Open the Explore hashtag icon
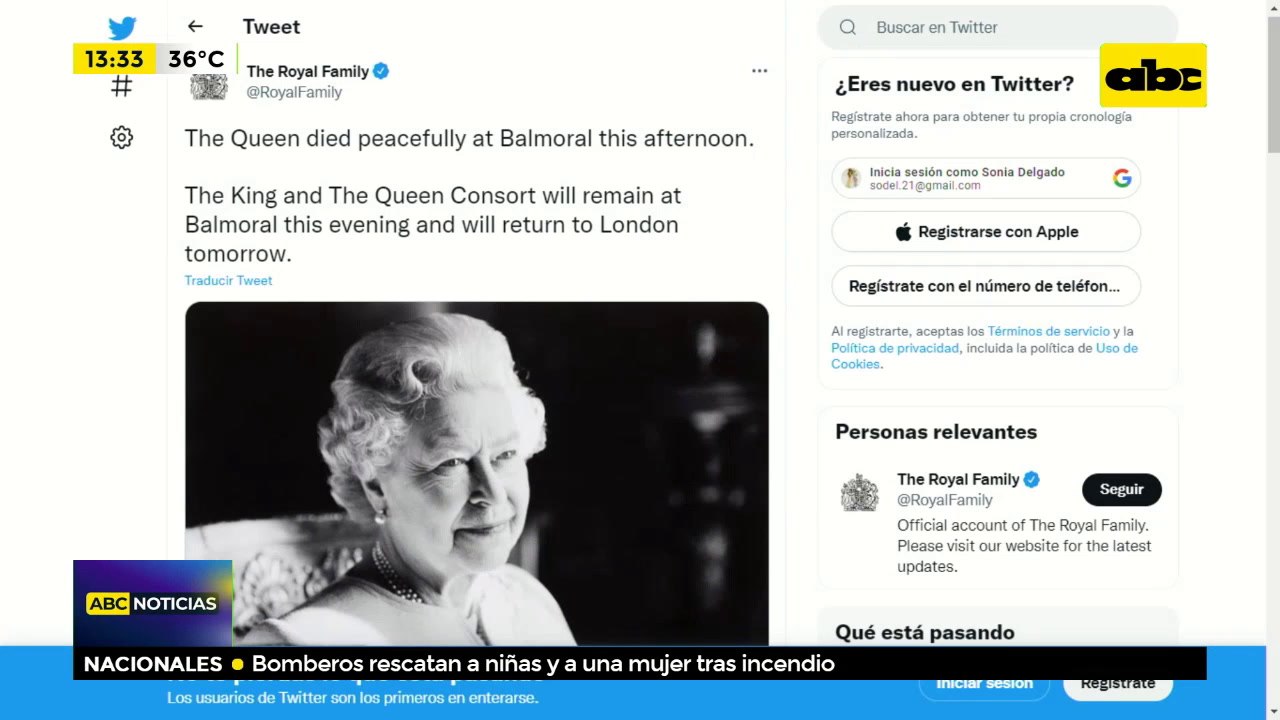Image resolution: width=1280 pixels, height=720 pixels. pyautogui.click(x=121, y=86)
